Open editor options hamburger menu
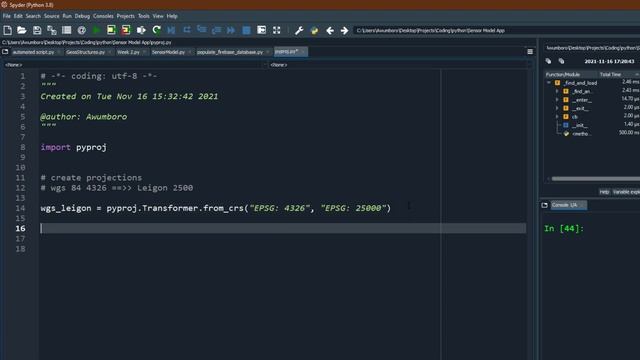 click(x=530, y=52)
